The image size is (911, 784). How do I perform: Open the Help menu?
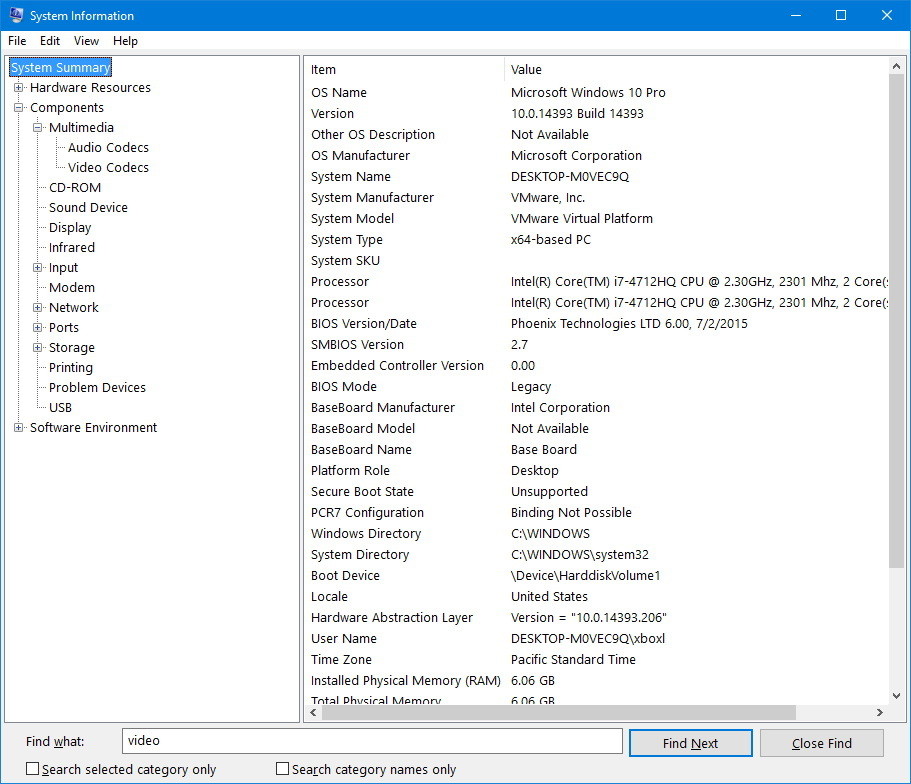[125, 41]
